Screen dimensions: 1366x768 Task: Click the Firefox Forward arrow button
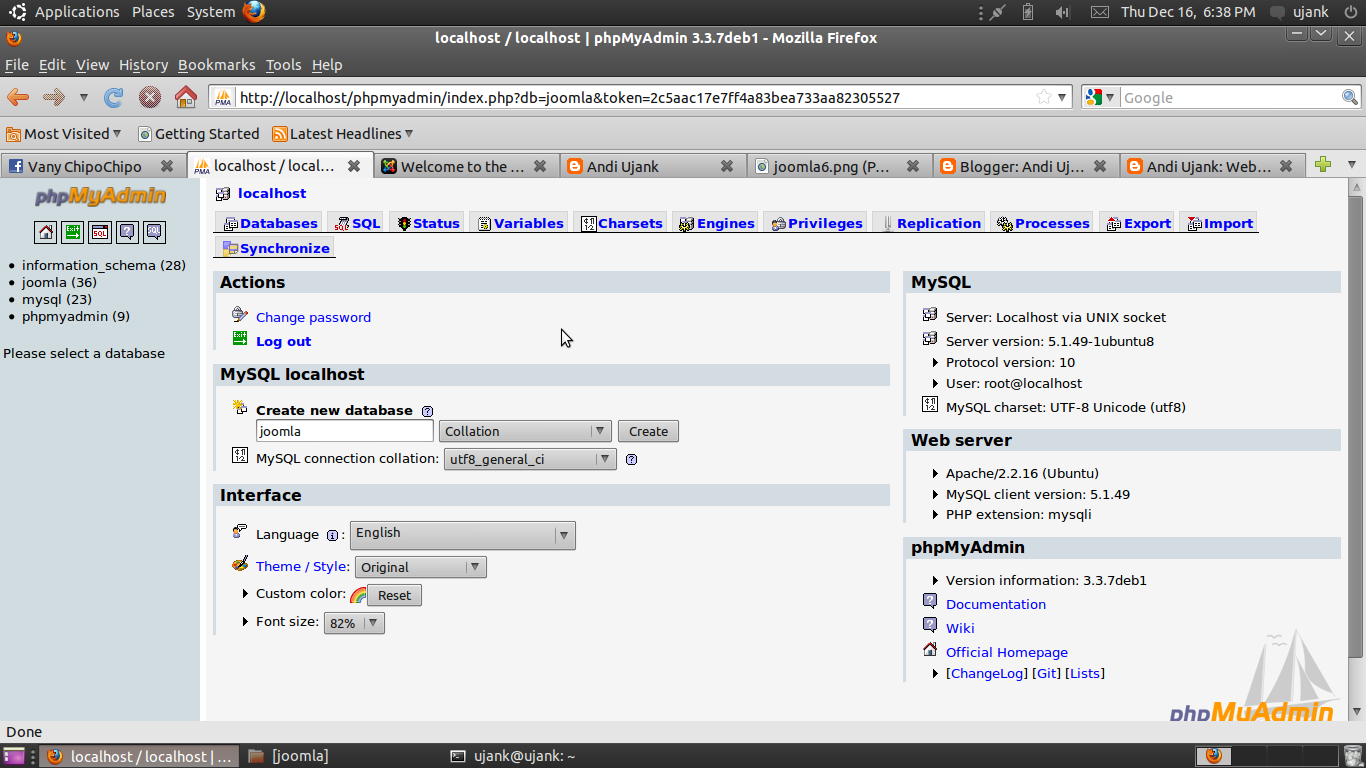pos(54,97)
